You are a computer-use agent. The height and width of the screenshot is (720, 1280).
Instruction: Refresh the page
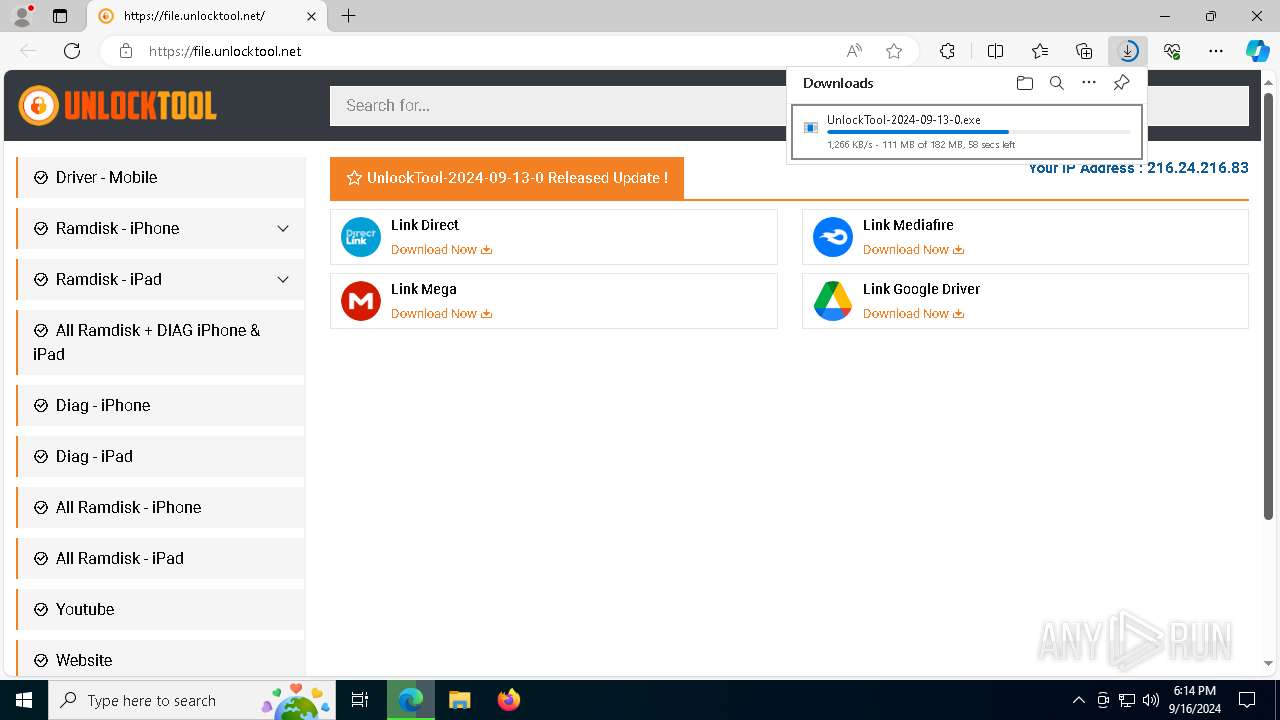tap(72, 51)
